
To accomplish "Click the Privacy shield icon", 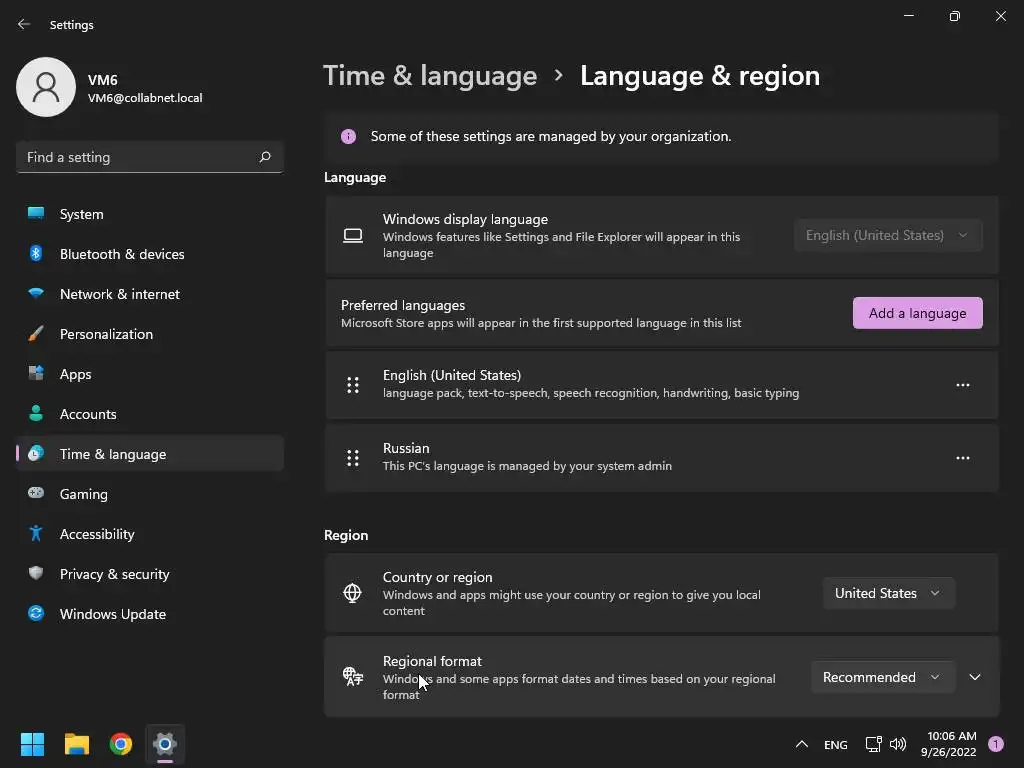I will click(36, 573).
